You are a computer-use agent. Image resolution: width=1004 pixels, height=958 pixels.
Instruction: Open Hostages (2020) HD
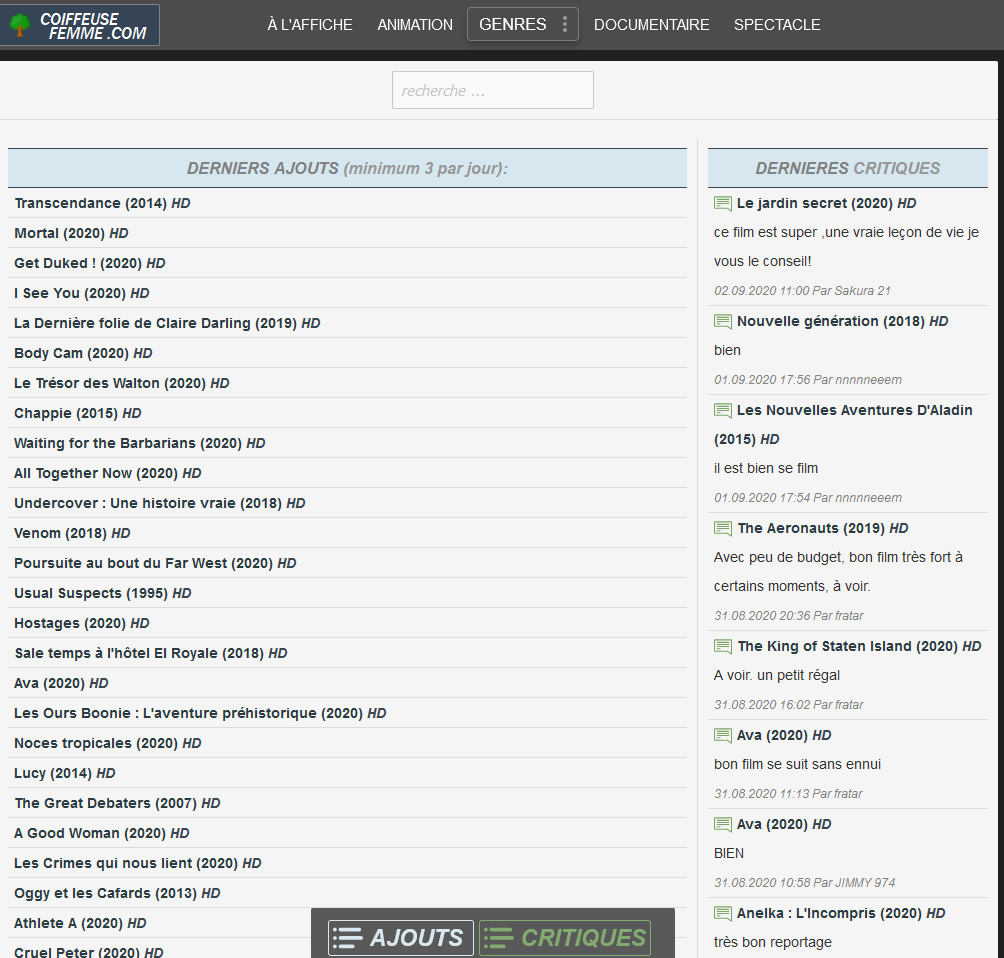(x=81, y=624)
